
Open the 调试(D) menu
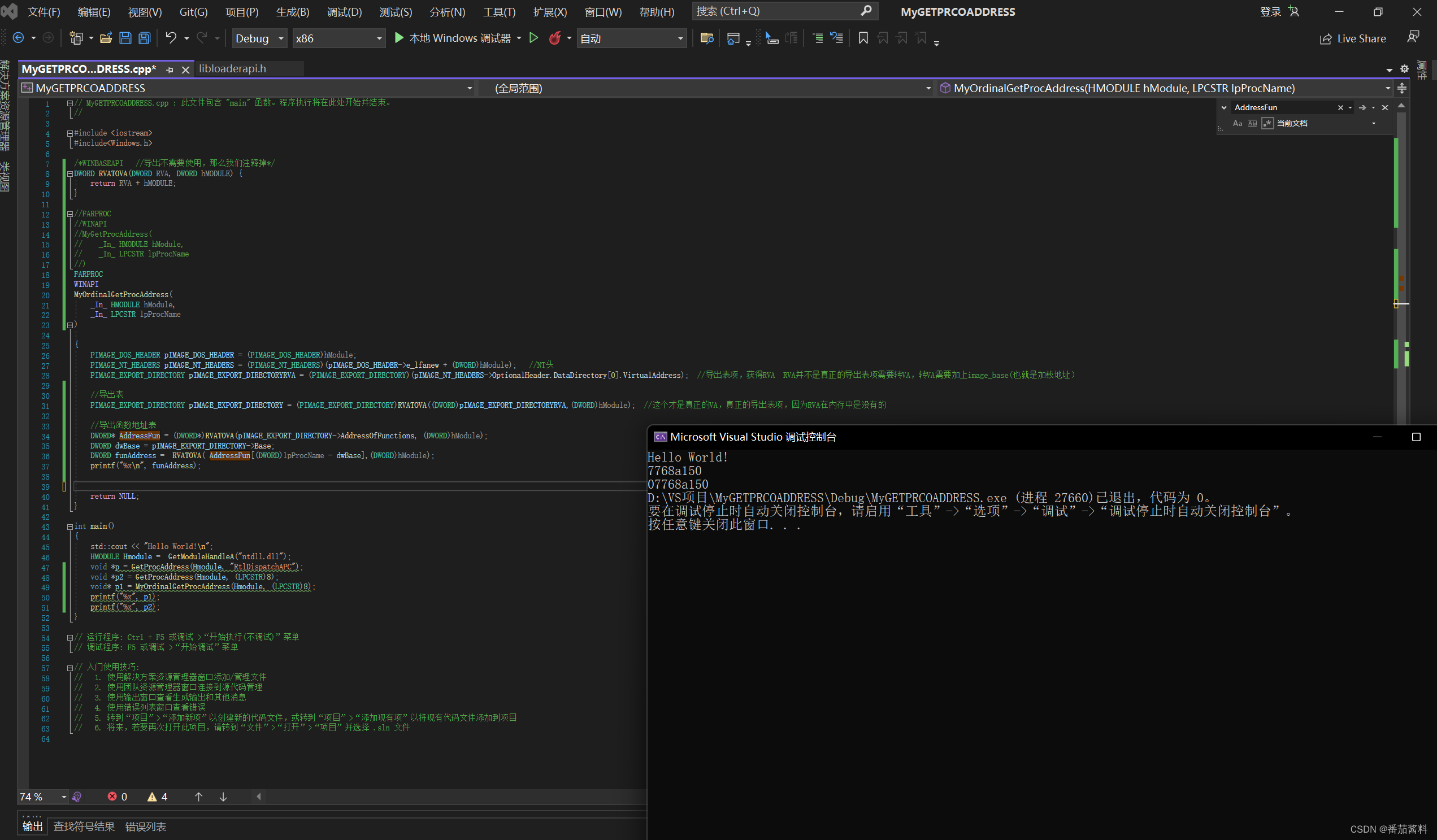tap(344, 12)
